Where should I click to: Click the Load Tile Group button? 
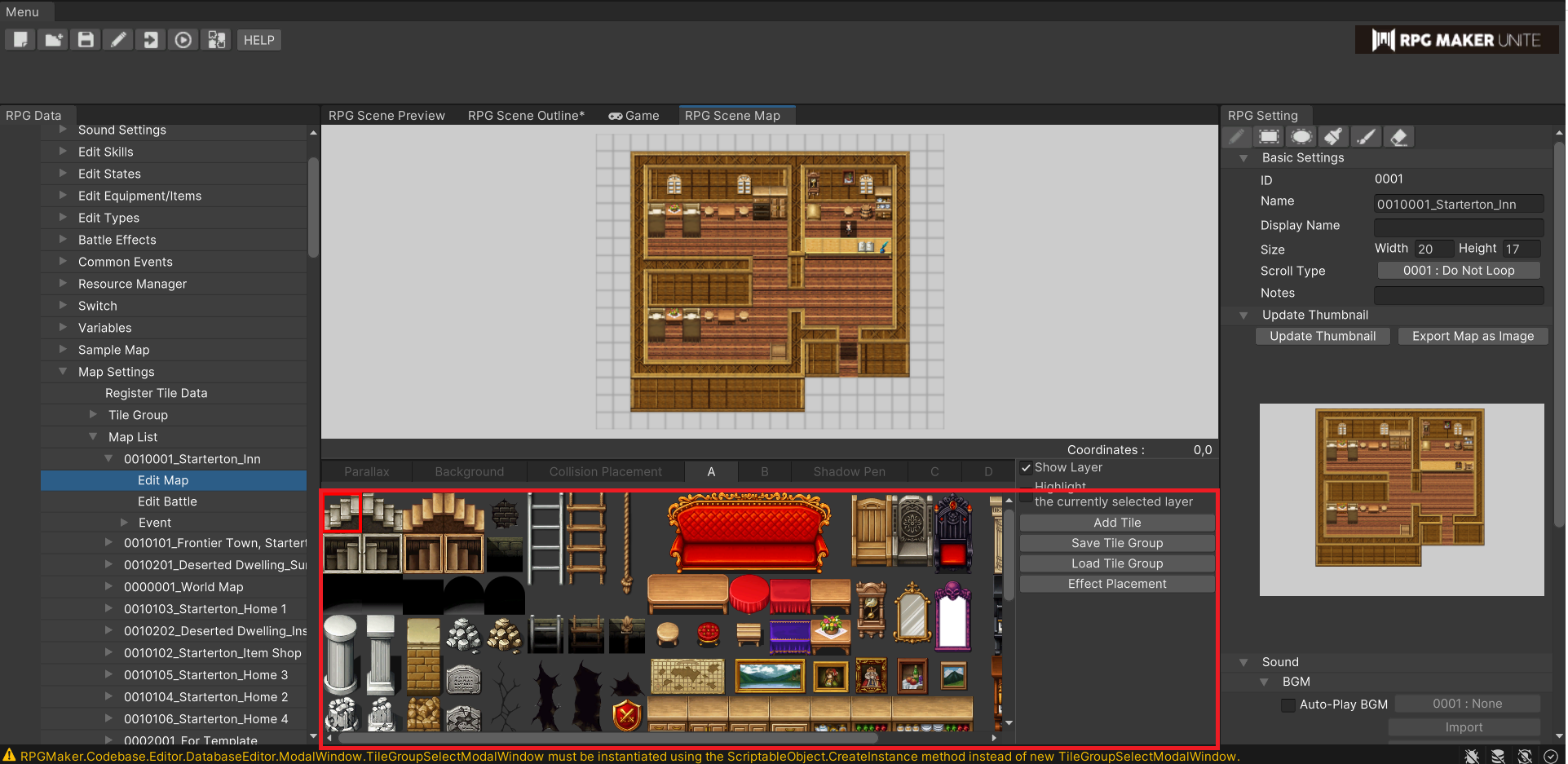click(x=1117, y=563)
